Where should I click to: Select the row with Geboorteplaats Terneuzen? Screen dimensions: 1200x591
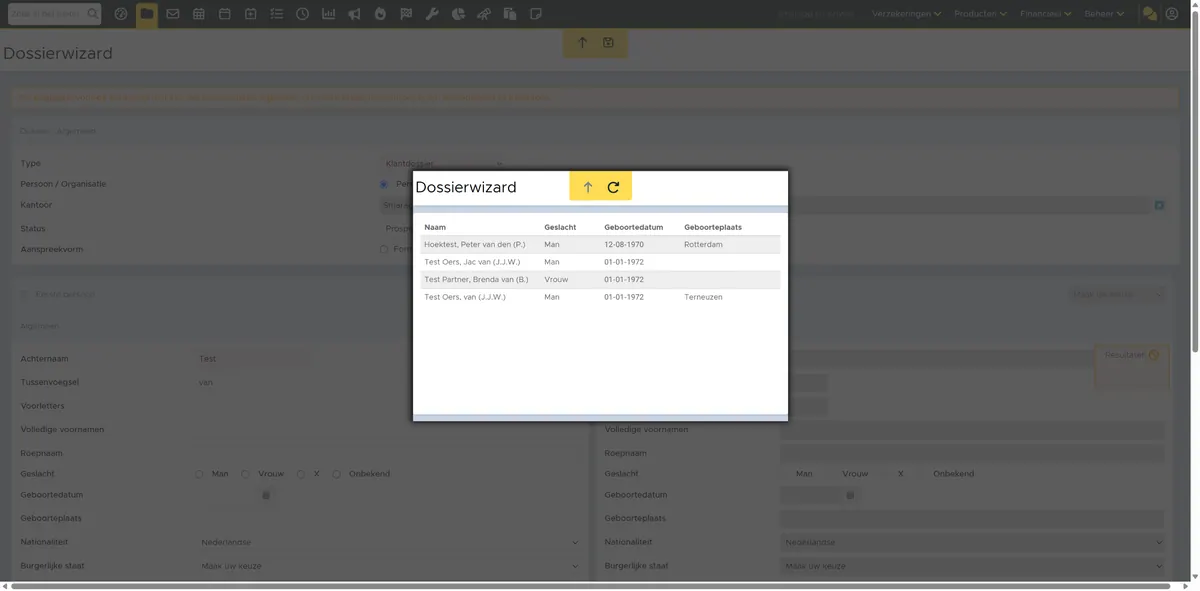pos(600,297)
